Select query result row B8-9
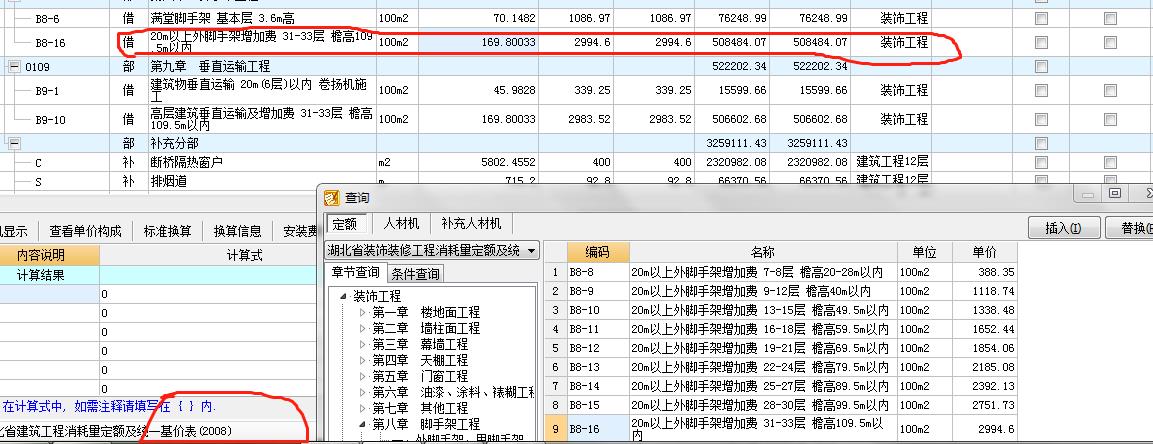The width and height of the screenshot is (1153, 444). (781, 291)
